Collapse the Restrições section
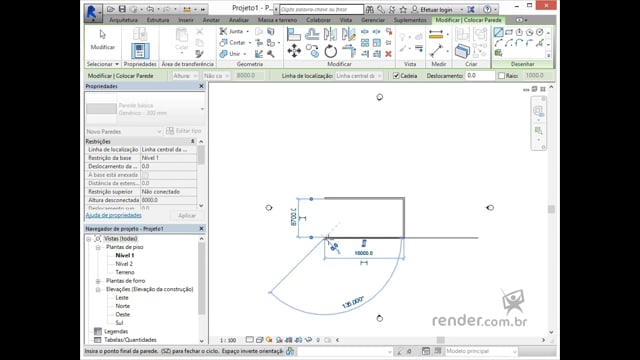 [x=192, y=141]
